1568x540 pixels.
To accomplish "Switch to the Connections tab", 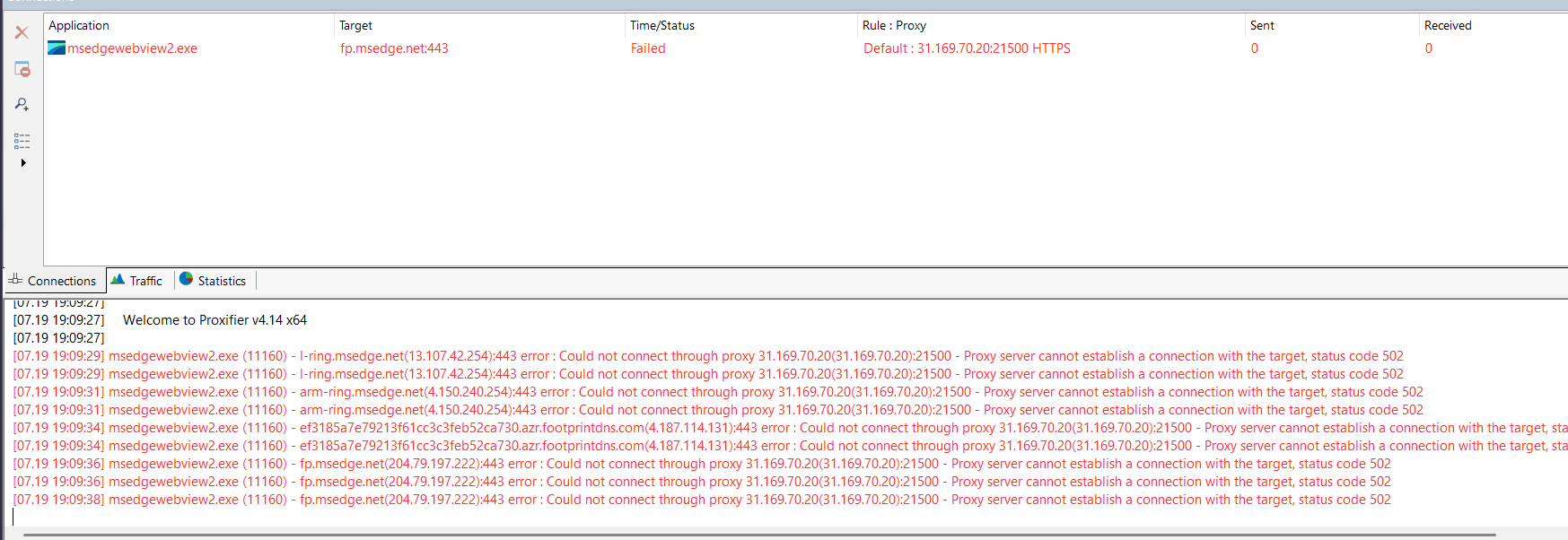I will pos(53,281).
